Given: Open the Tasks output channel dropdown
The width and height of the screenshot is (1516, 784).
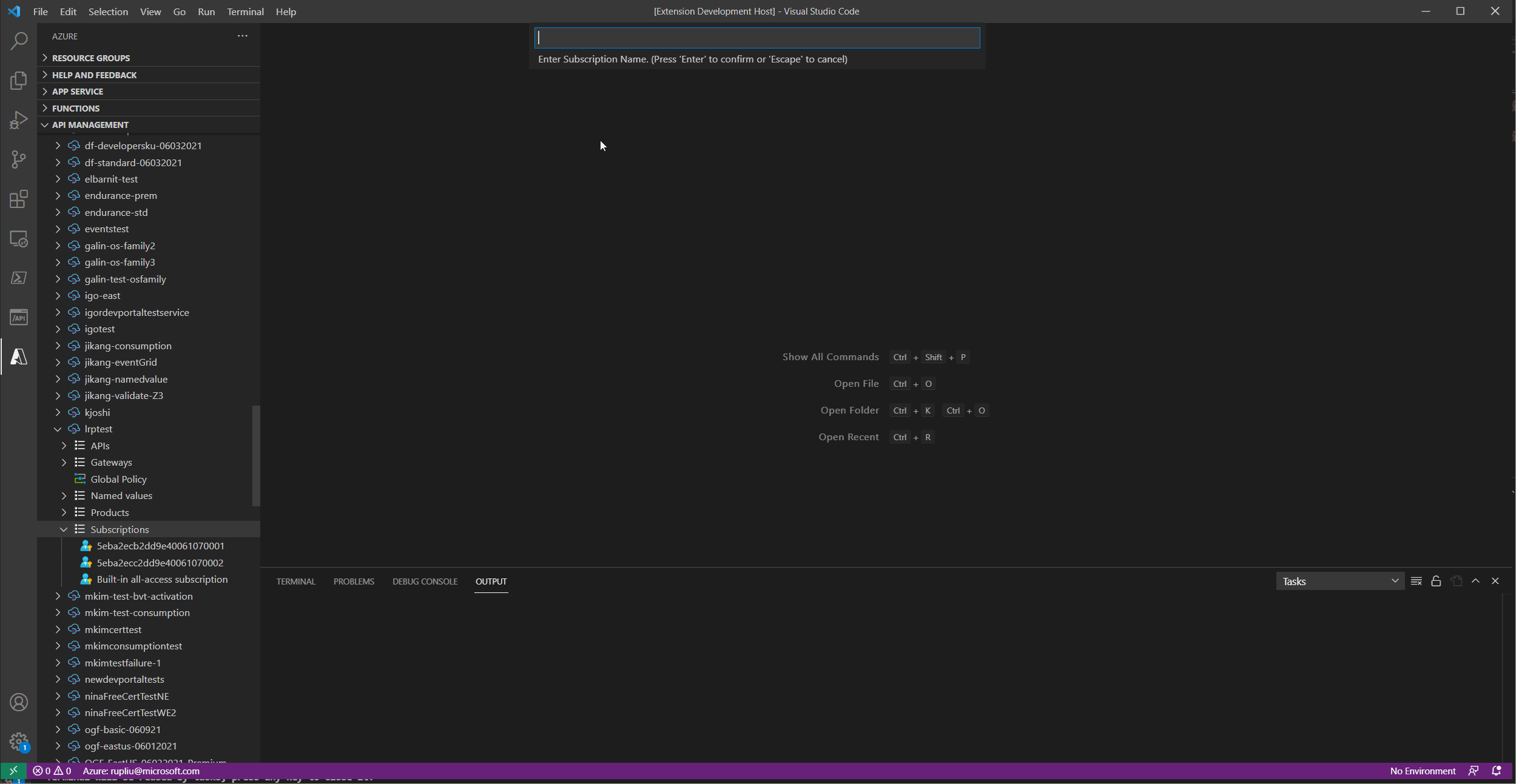Looking at the screenshot, I should (1340, 581).
